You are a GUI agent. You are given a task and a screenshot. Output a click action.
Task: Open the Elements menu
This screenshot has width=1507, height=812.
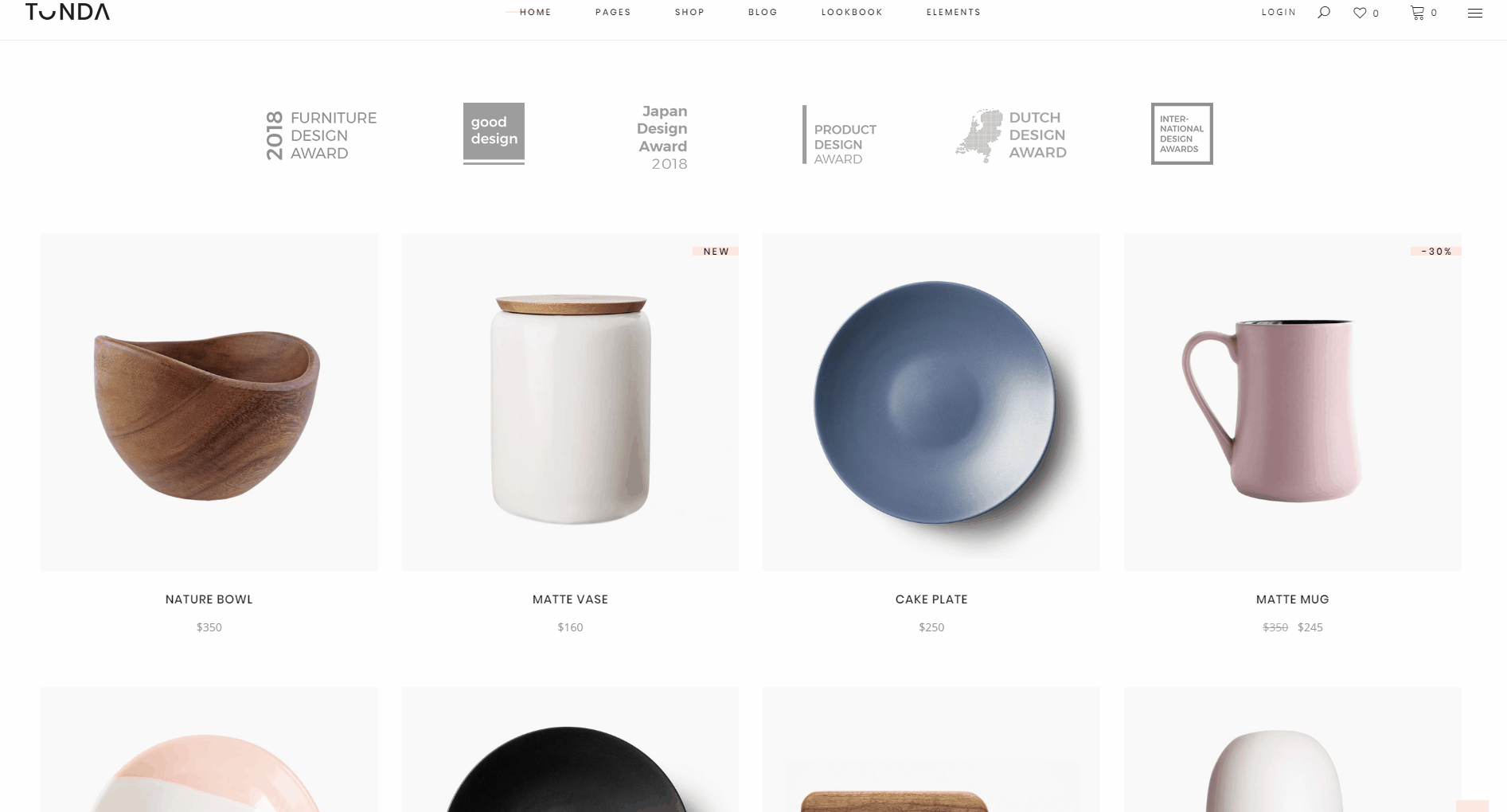pos(953,12)
